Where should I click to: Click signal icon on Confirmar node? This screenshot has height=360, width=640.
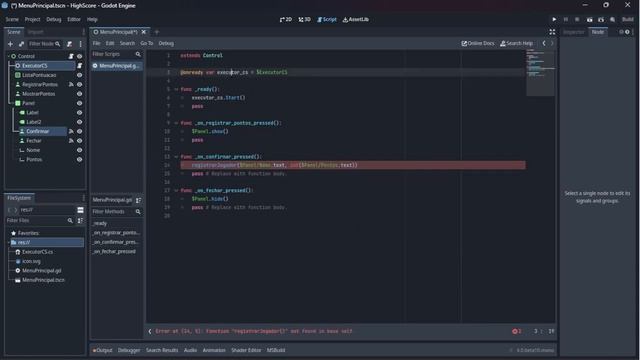coord(71,131)
